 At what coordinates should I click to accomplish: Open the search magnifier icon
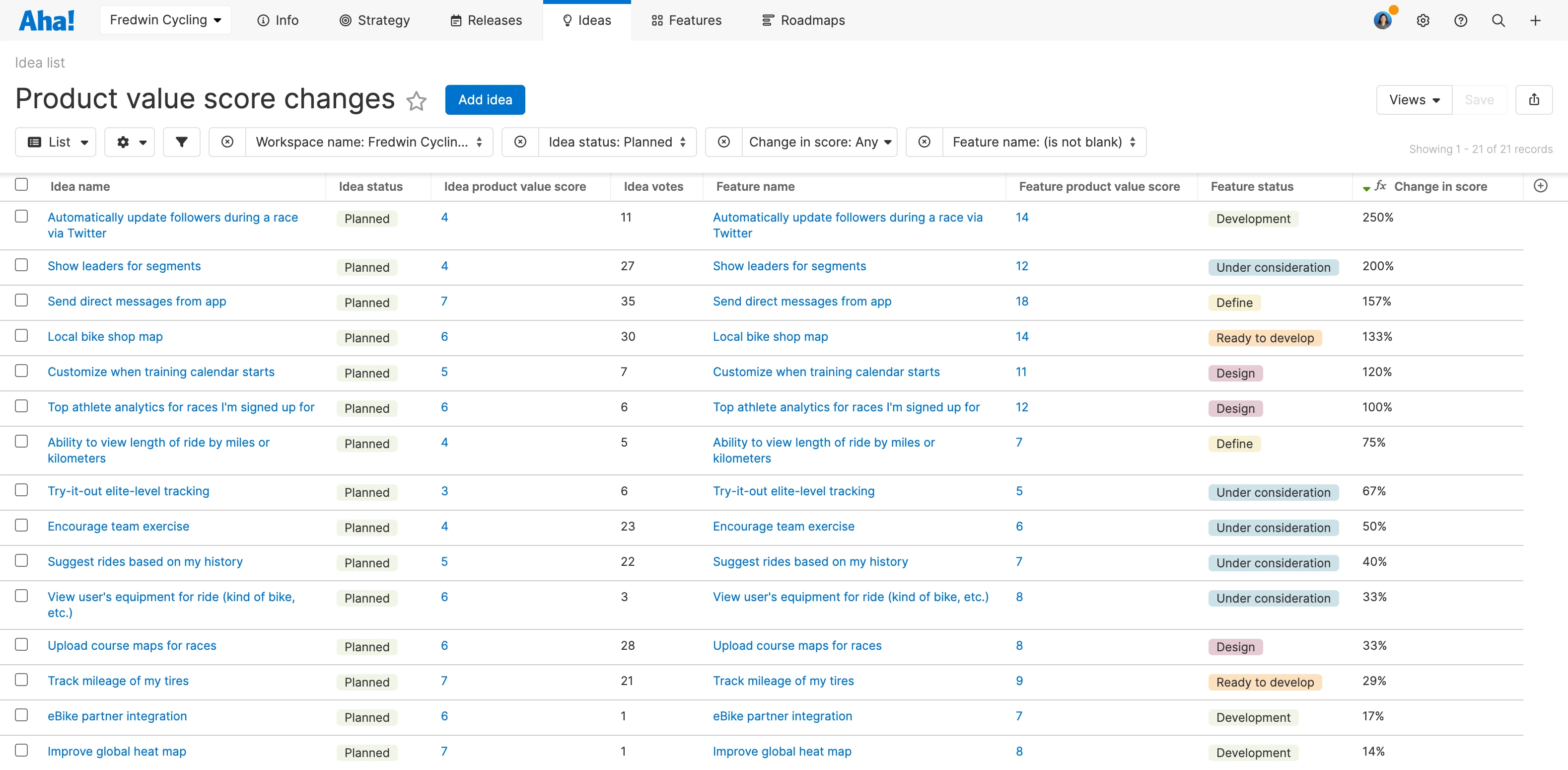[1498, 21]
